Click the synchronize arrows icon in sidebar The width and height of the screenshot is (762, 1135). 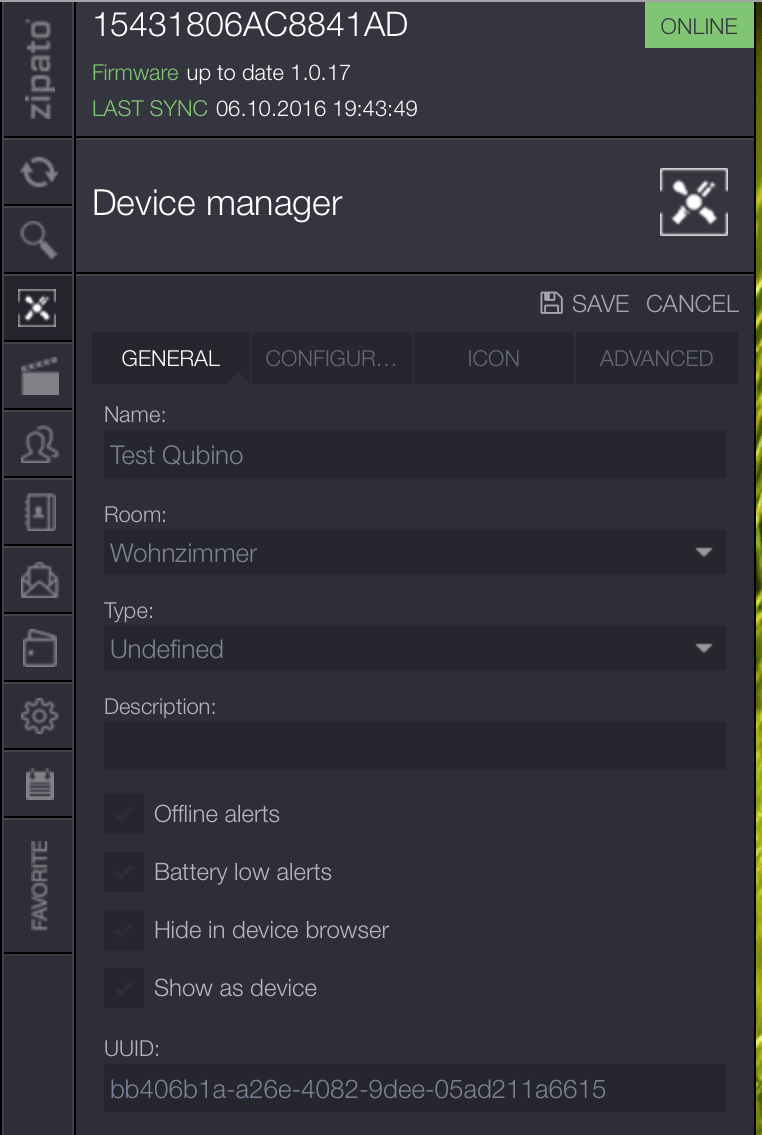click(38, 172)
